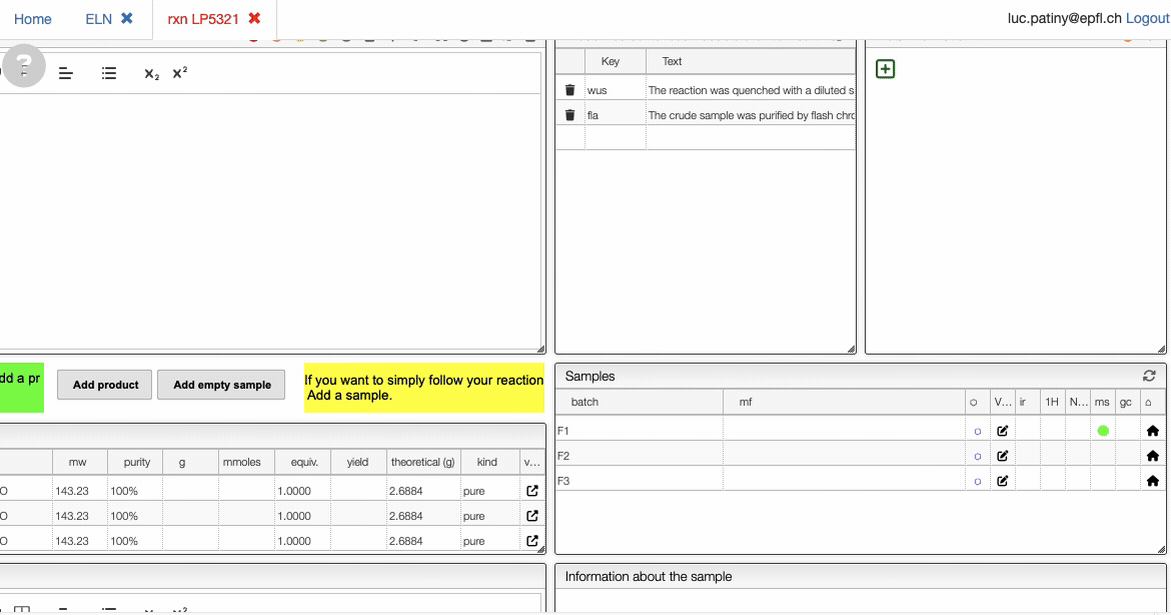The image size is (1171, 615).
Task: Click the green plus add icon
Action: (885, 69)
